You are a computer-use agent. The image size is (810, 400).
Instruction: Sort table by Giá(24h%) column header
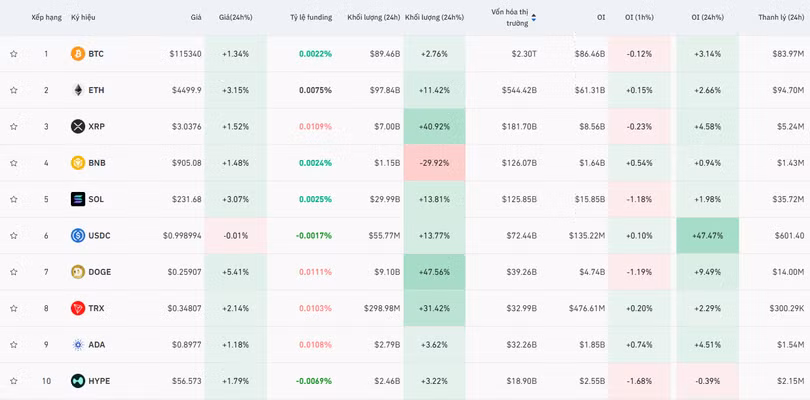point(236,17)
